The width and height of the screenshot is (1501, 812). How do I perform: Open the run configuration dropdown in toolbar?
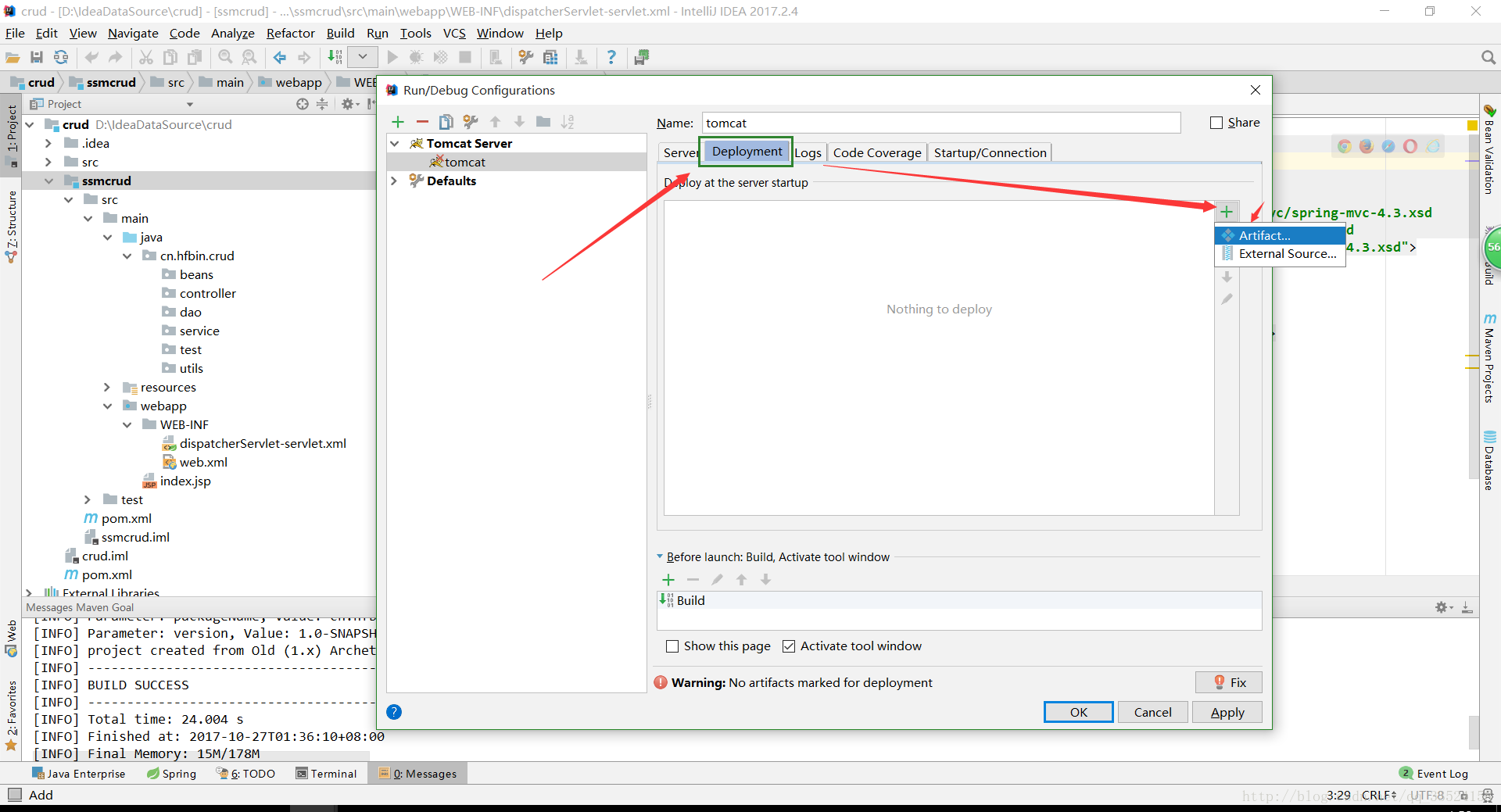pyautogui.click(x=363, y=57)
